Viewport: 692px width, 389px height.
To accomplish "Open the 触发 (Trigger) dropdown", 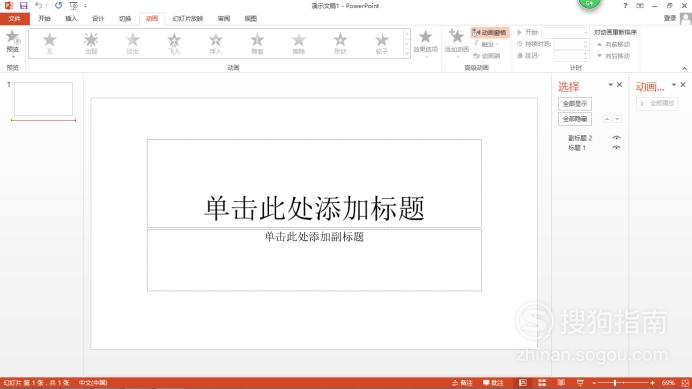I will click(x=486, y=44).
